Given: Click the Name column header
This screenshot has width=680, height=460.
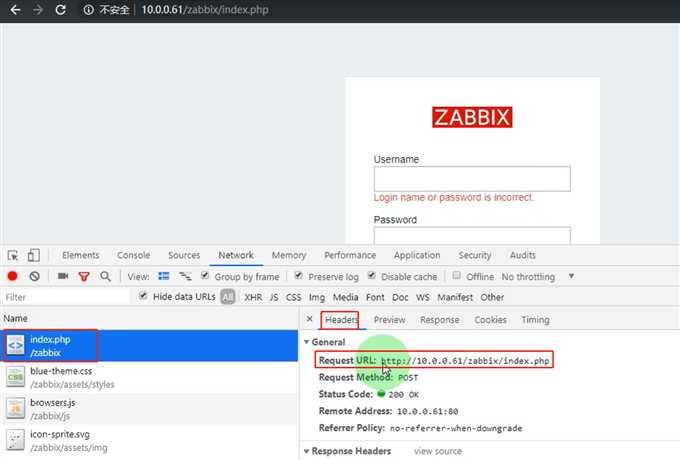Looking at the screenshot, I should [16, 318].
